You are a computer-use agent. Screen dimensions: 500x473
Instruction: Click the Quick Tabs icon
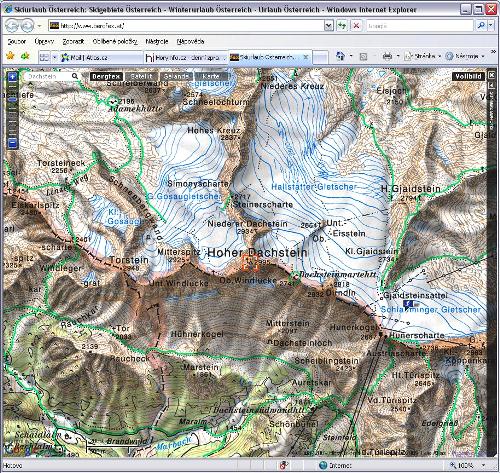pyautogui.click(x=44, y=57)
